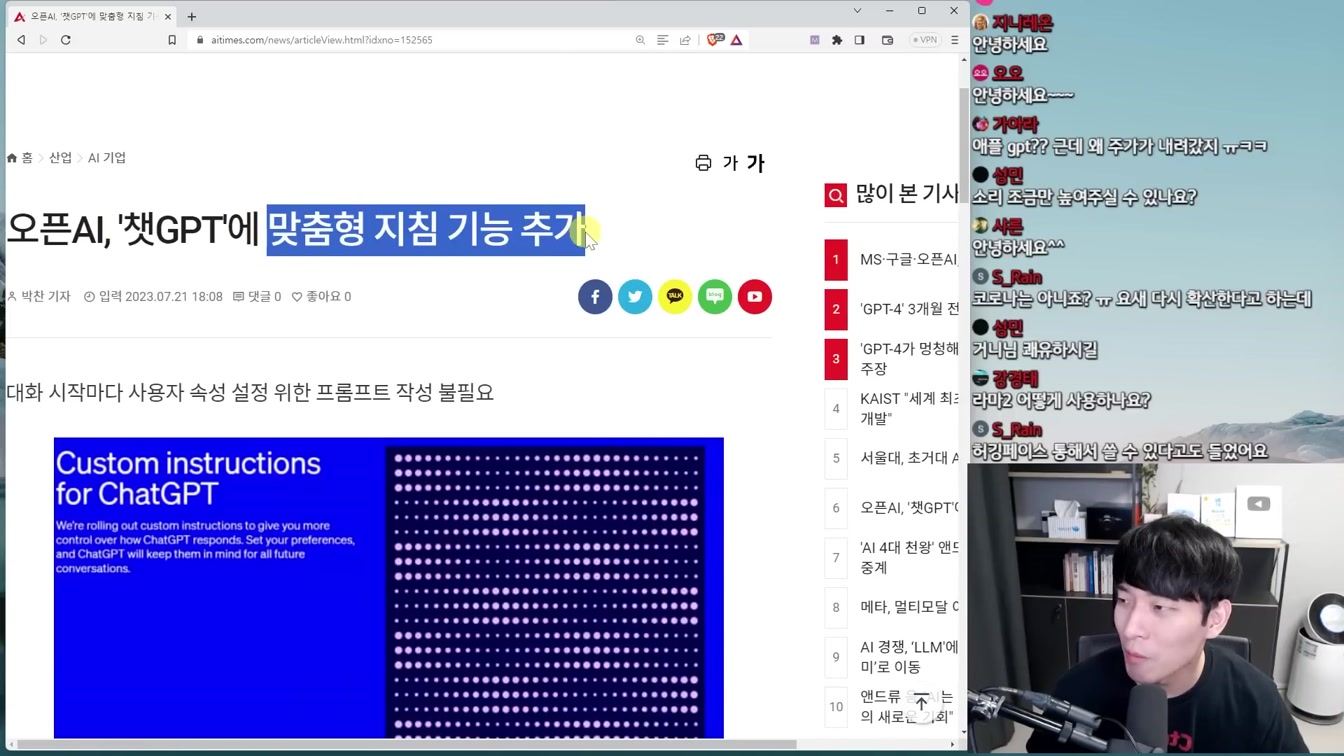
Task: Reload the page with refresh icon
Action: click(66, 40)
